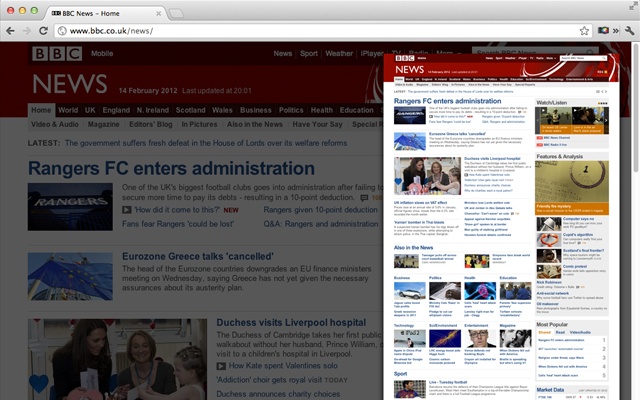Click the full-page screenshot preview popup
Viewport: 640px width, 400px height.
click(x=501, y=227)
